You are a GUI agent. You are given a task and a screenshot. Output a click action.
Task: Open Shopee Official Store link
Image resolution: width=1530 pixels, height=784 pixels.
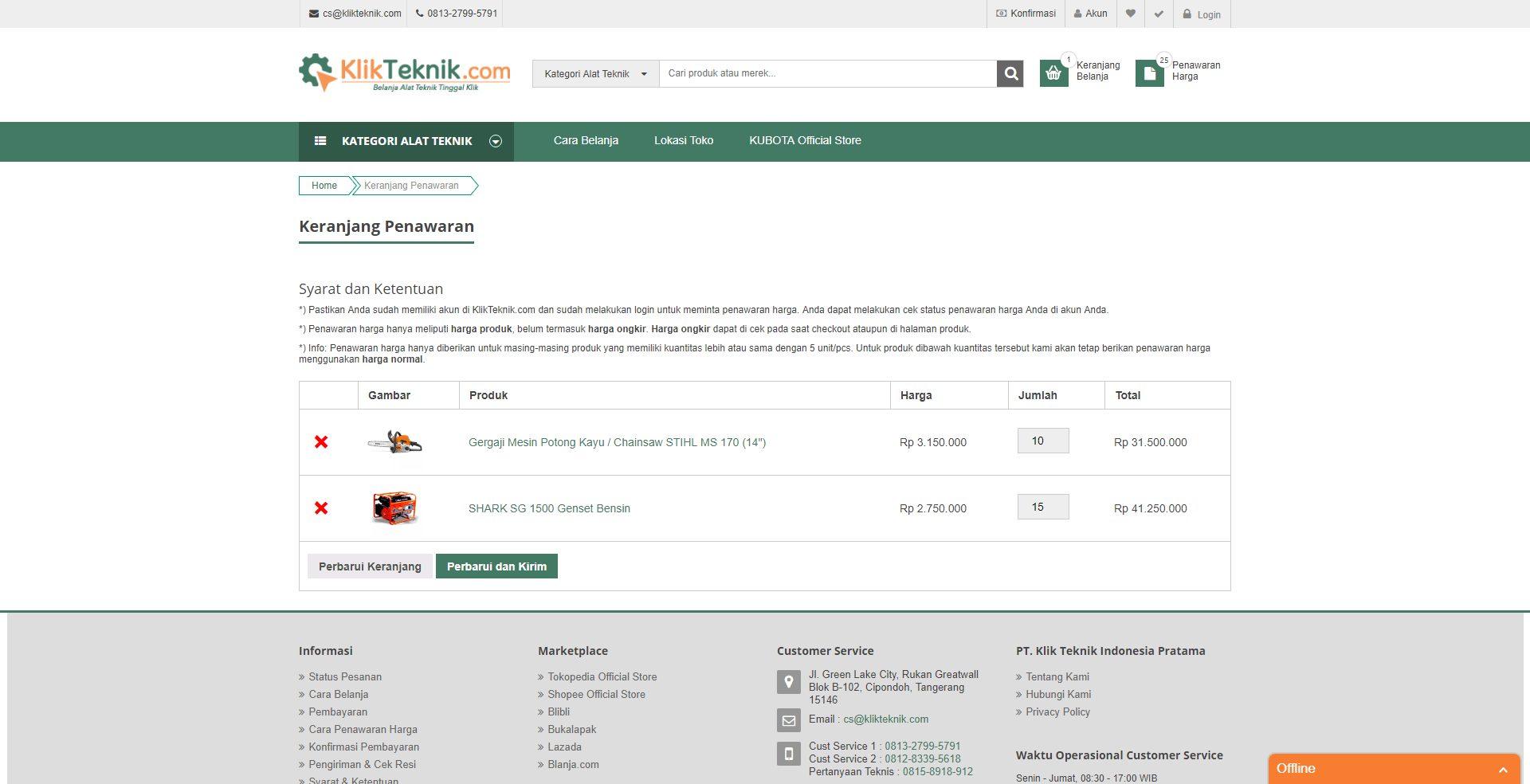click(x=596, y=694)
